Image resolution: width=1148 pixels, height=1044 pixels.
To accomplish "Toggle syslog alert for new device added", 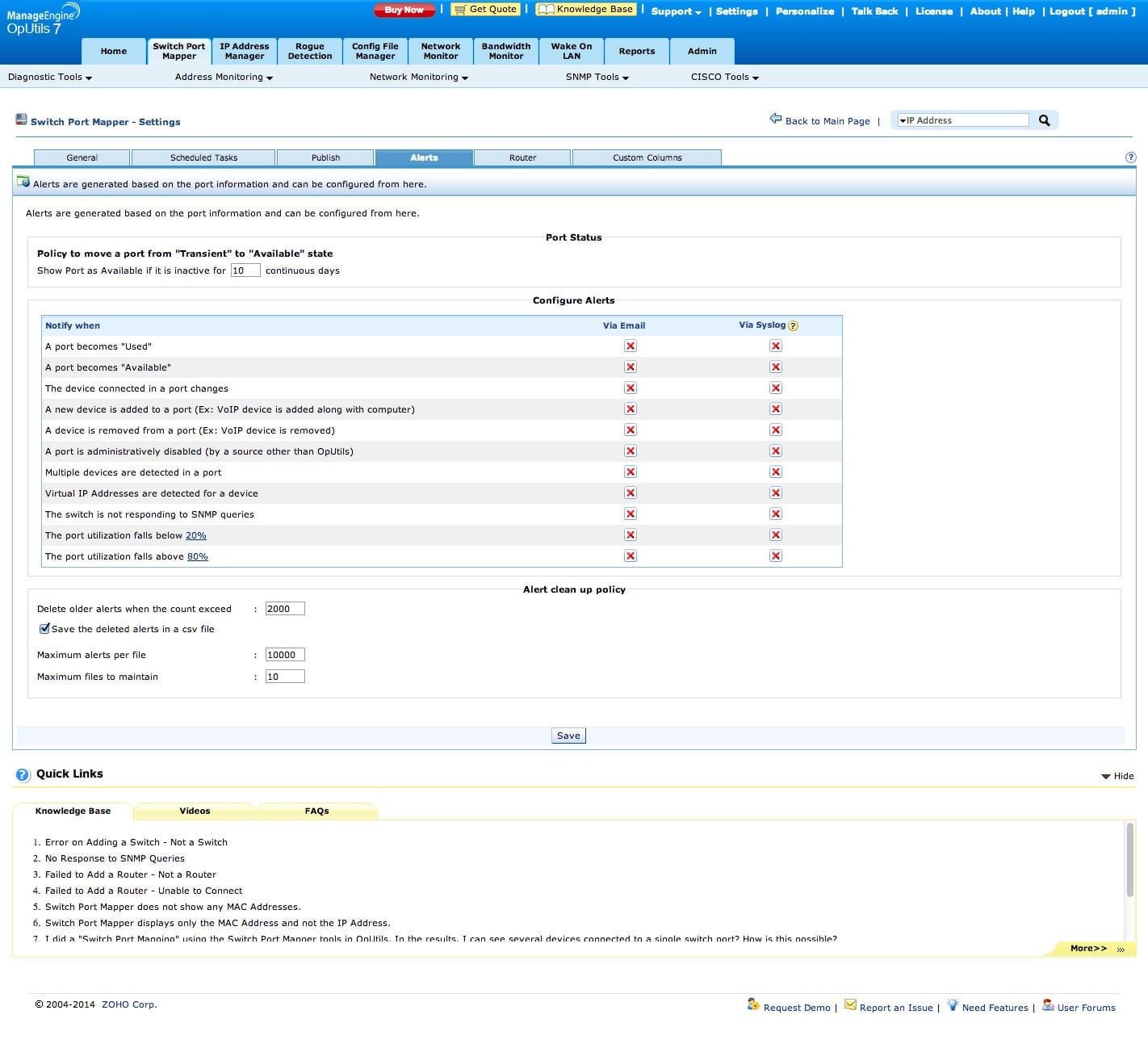I will click(x=776, y=409).
